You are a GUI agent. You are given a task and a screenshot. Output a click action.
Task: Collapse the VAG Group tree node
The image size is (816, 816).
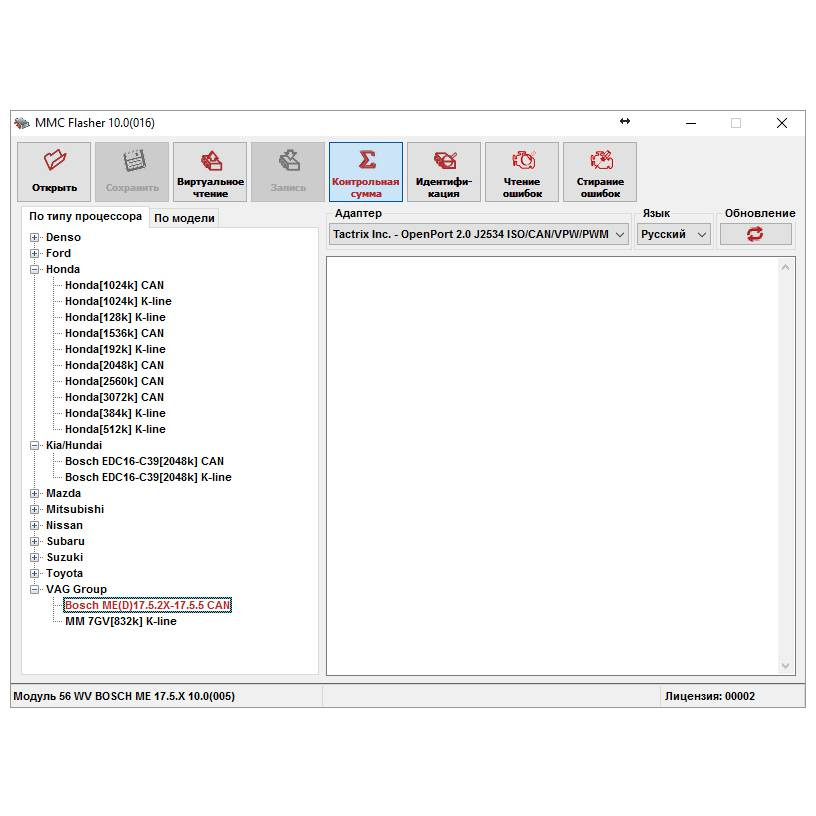click(35, 590)
